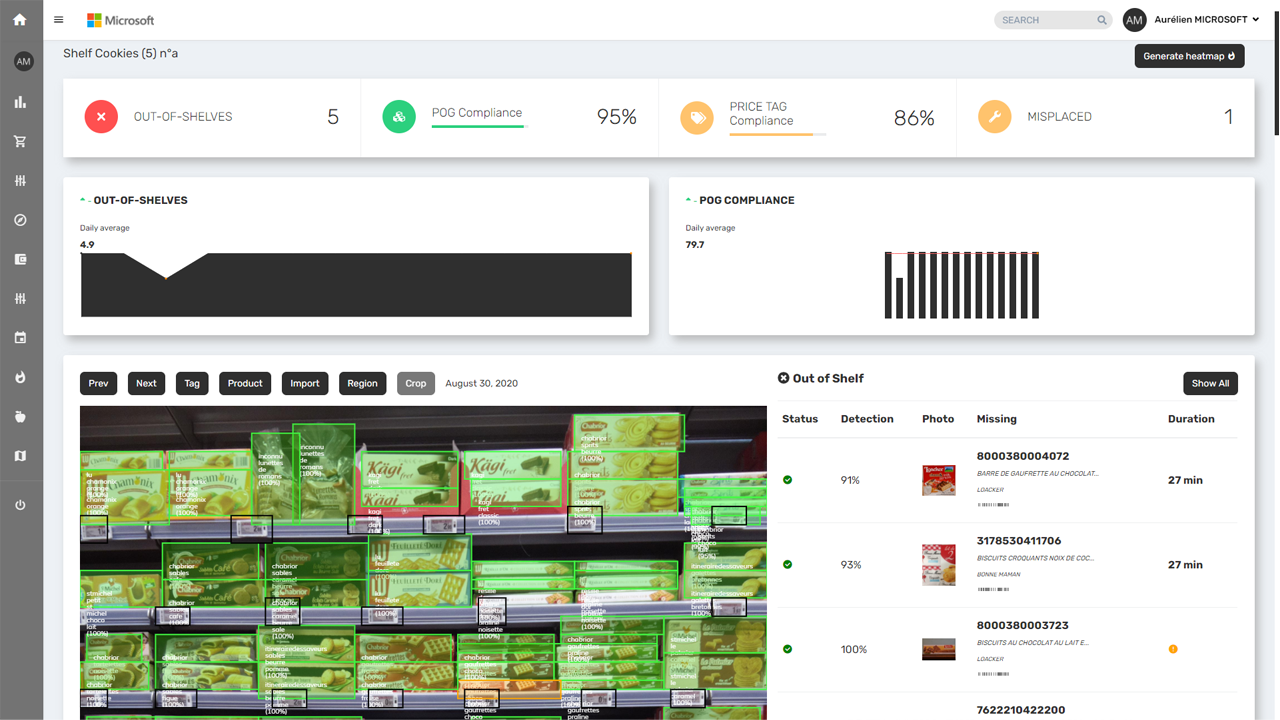
Task: Click the August 30, 2020 date label
Action: tap(482, 383)
